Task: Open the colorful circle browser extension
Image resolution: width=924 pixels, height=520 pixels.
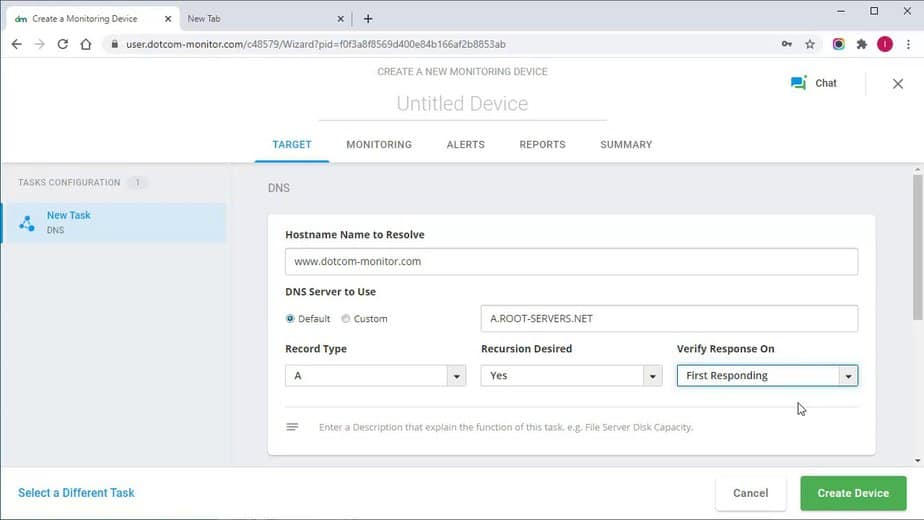Action: (839, 44)
